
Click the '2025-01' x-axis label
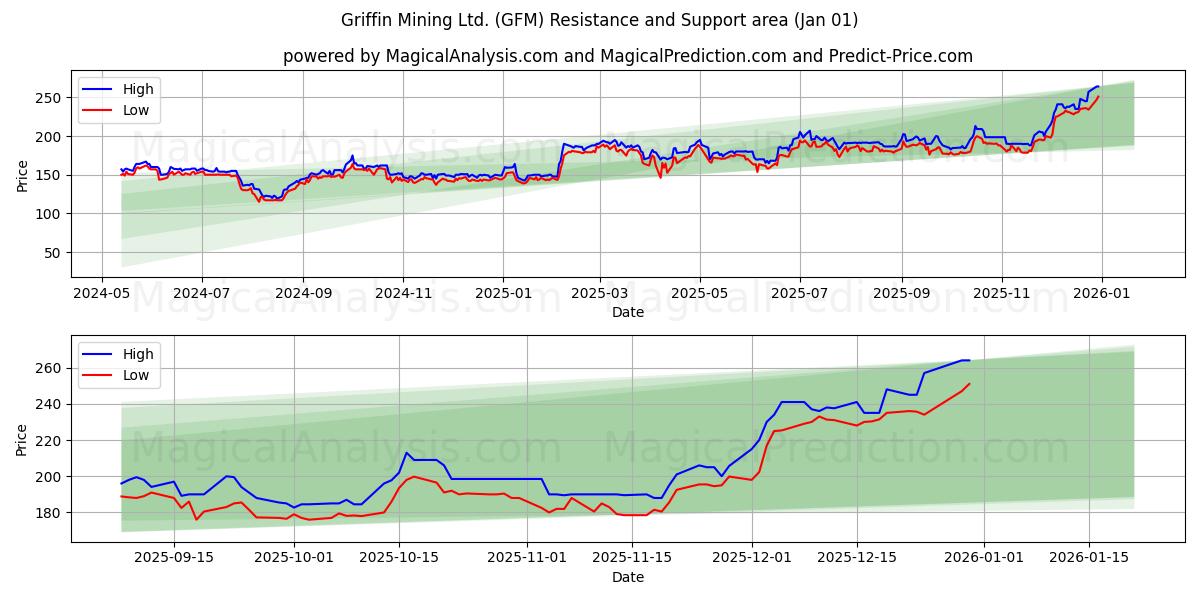tap(502, 295)
